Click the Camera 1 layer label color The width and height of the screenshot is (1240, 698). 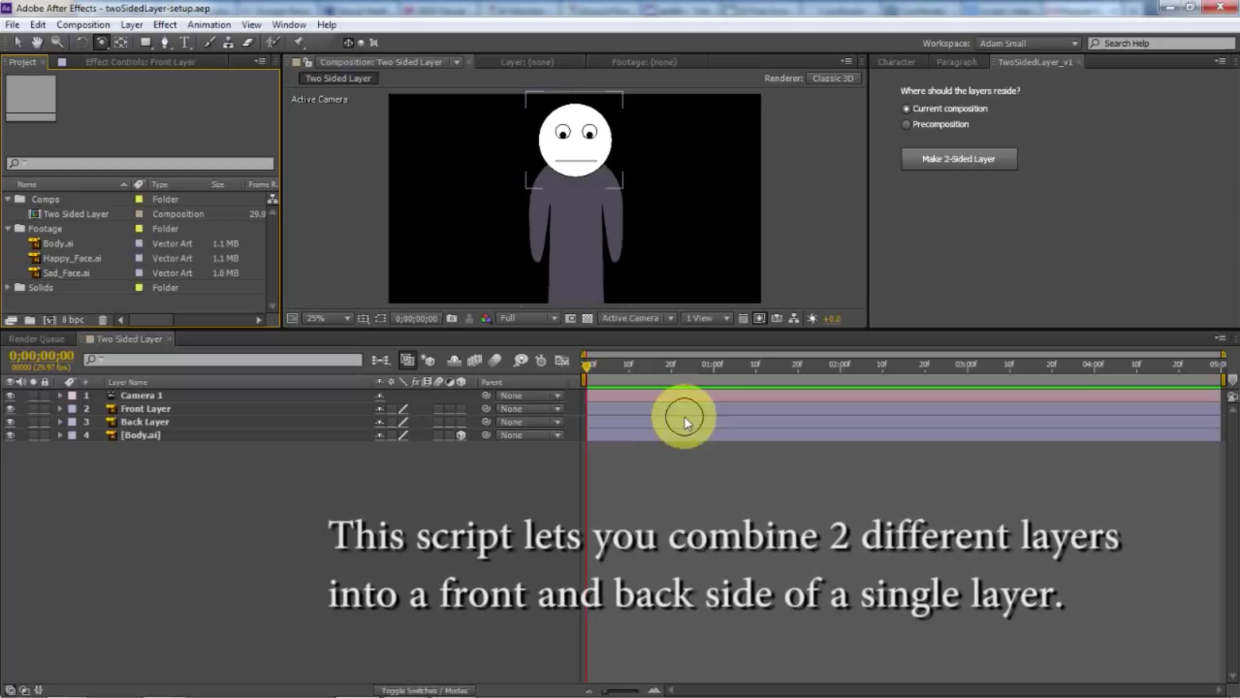(x=72, y=396)
